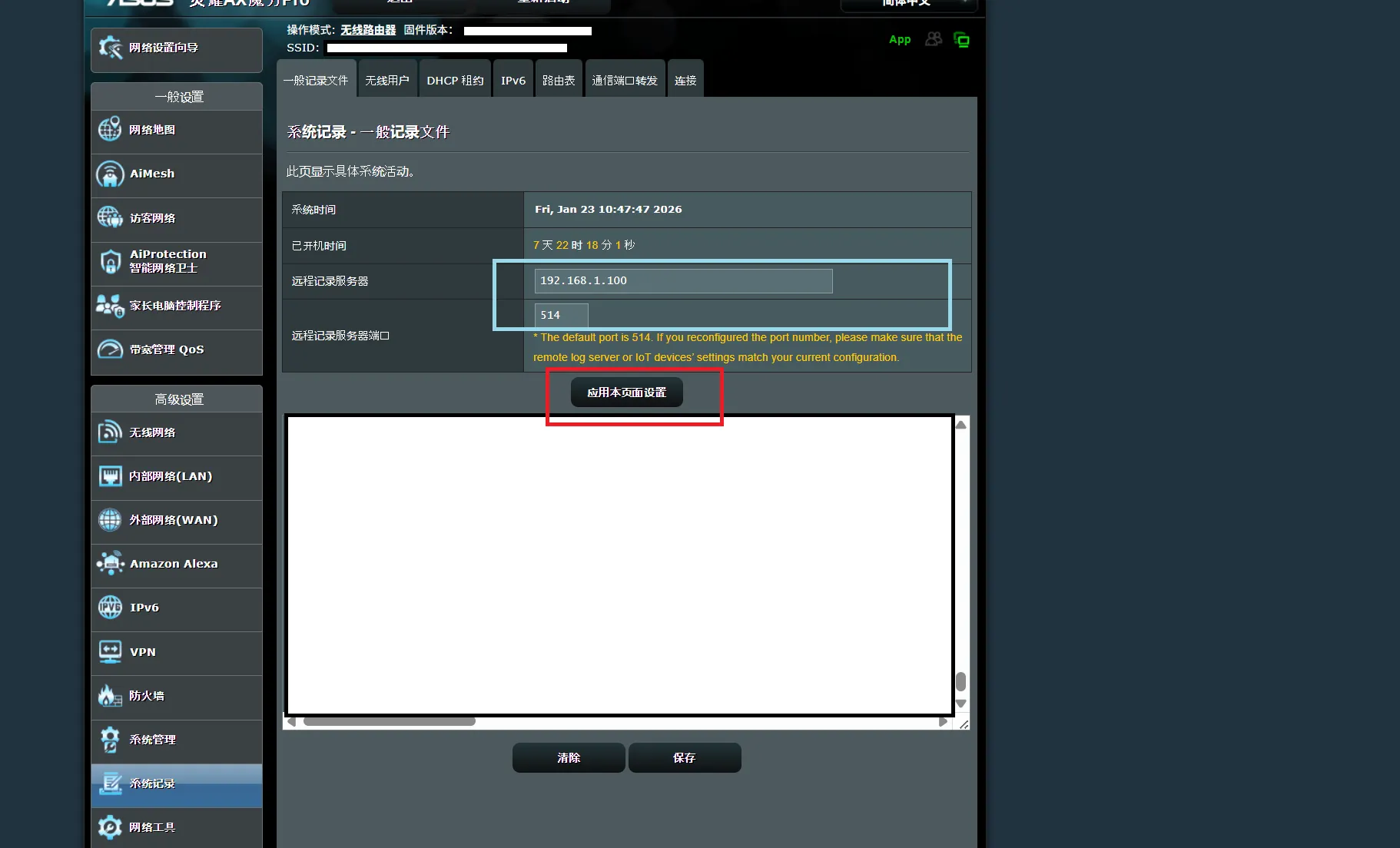Click the remote log server port field
The image size is (1400, 848).
[x=561, y=315]
